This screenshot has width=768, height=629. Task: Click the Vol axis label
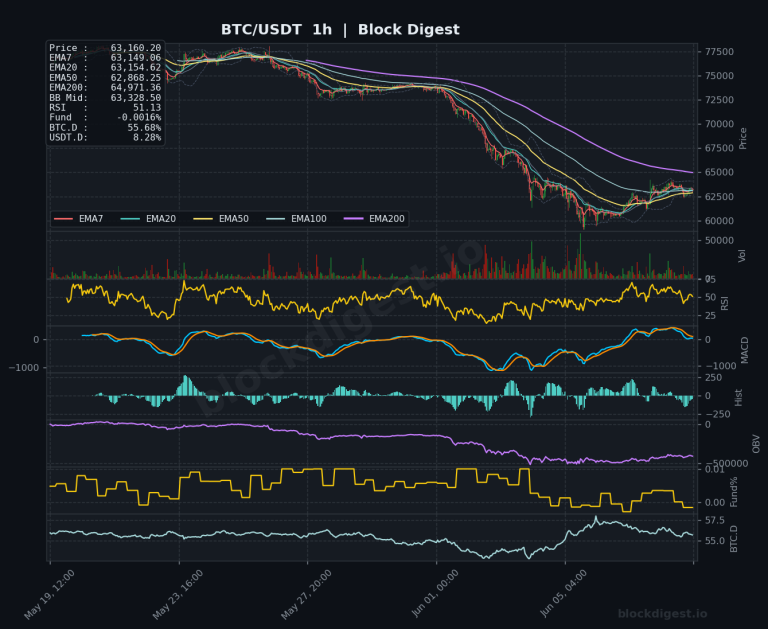click(742, 255)
